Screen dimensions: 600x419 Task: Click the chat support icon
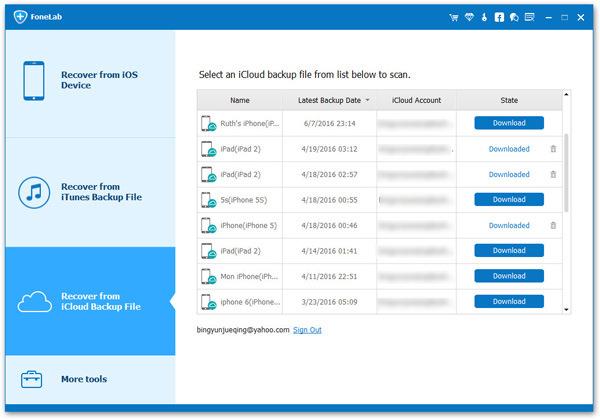point(514,17)
